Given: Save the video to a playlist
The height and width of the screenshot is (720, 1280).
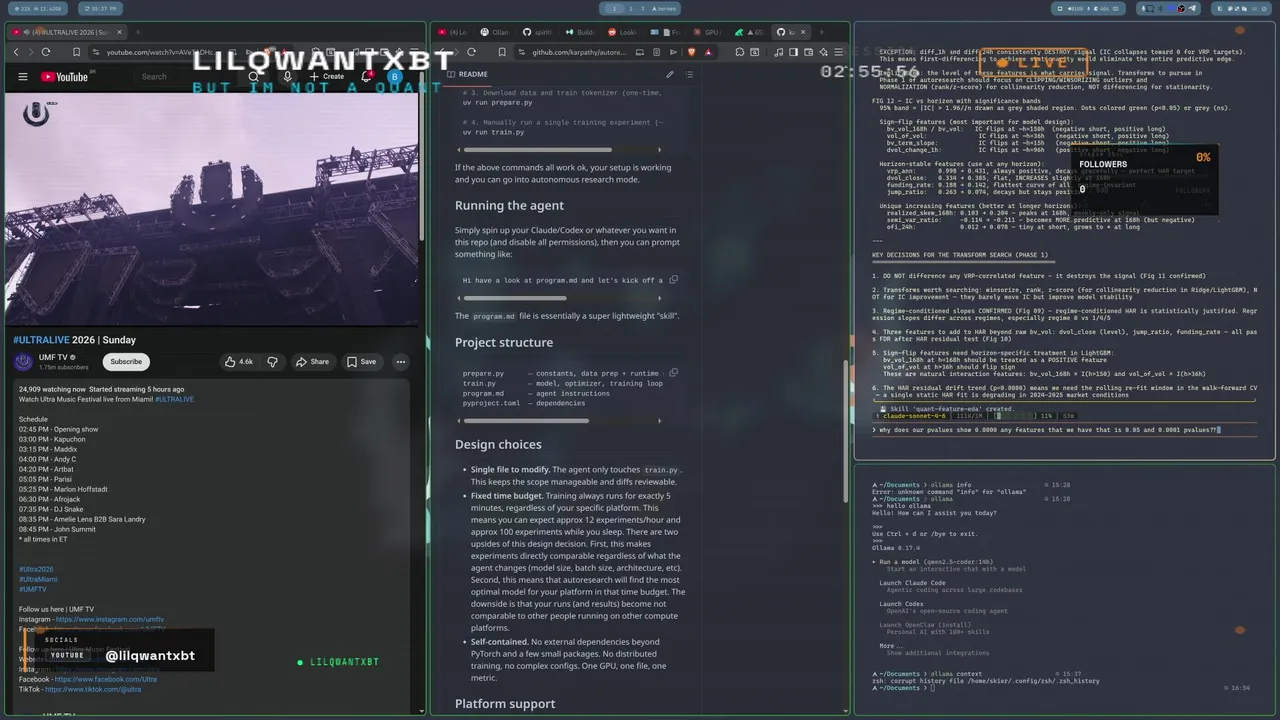Looking at the screenshot, I should [361, 361].
